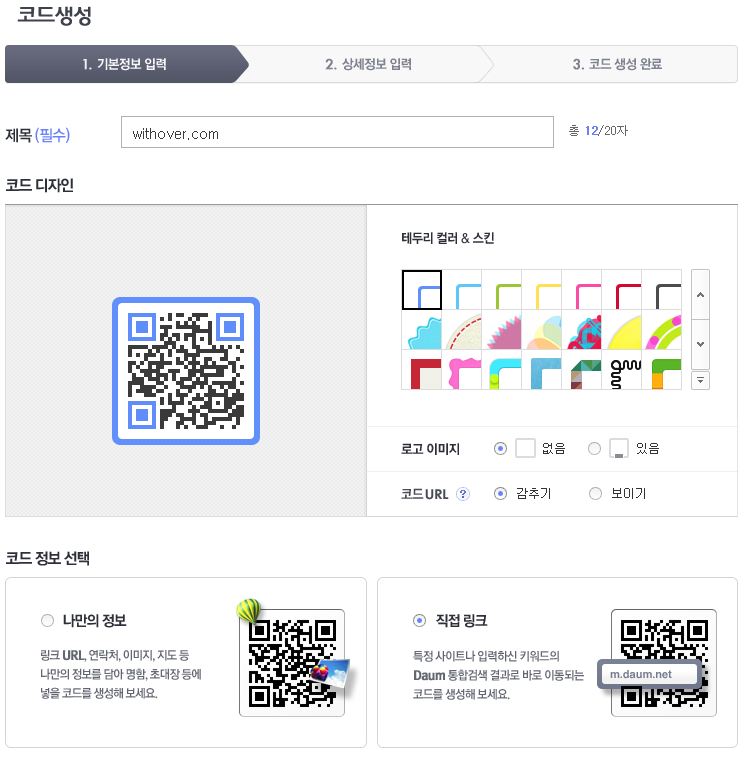This screenshot has height=757, width=747.
Task: Select the black squiggly line frame skin
Action: click(622, 370)
